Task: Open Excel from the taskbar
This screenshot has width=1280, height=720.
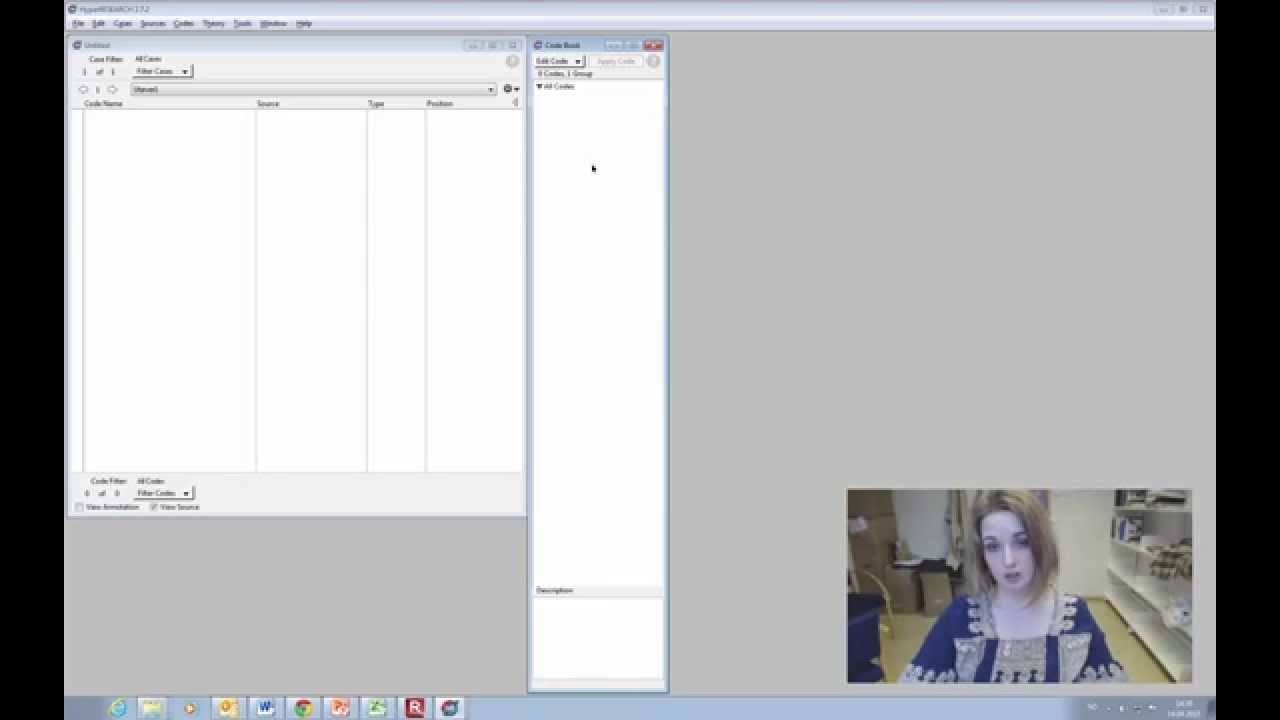Action: click(x=377, y=708)
